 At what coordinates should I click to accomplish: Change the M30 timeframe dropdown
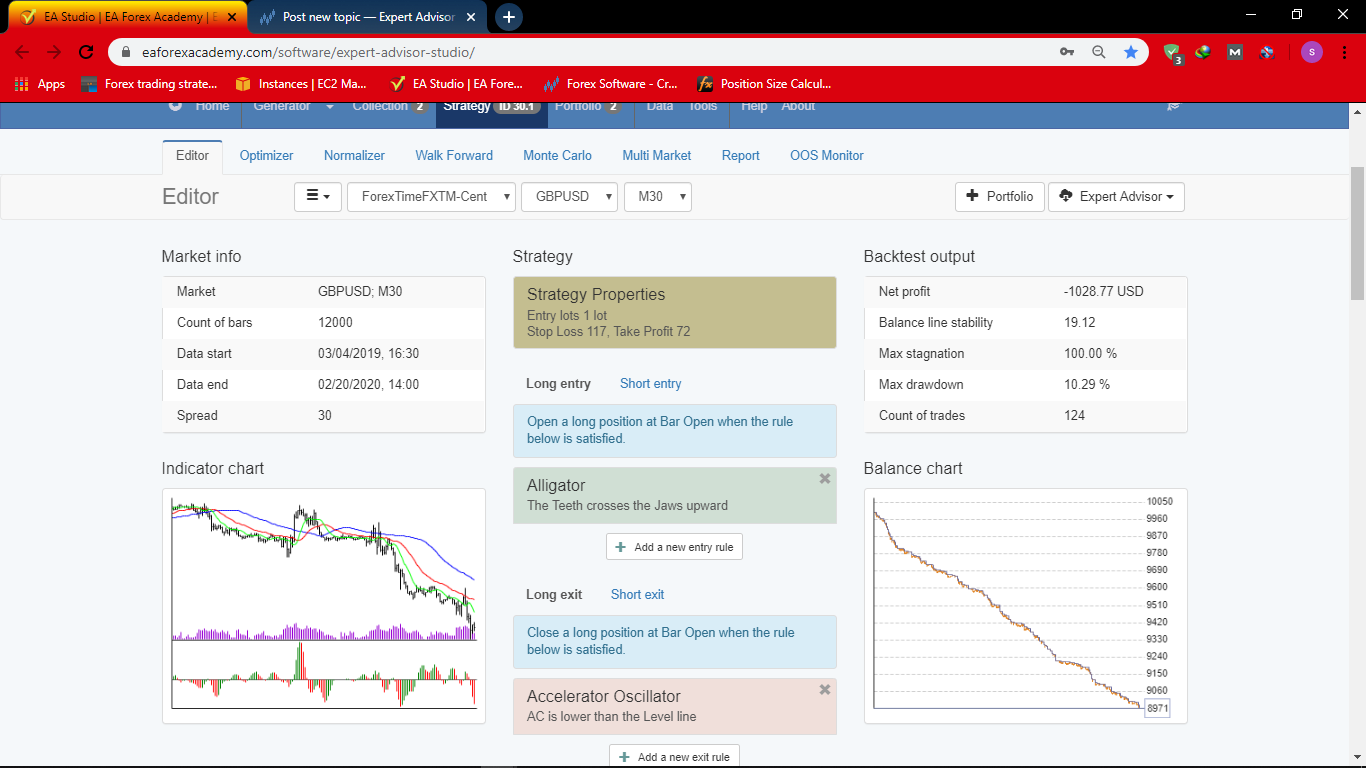657,197
